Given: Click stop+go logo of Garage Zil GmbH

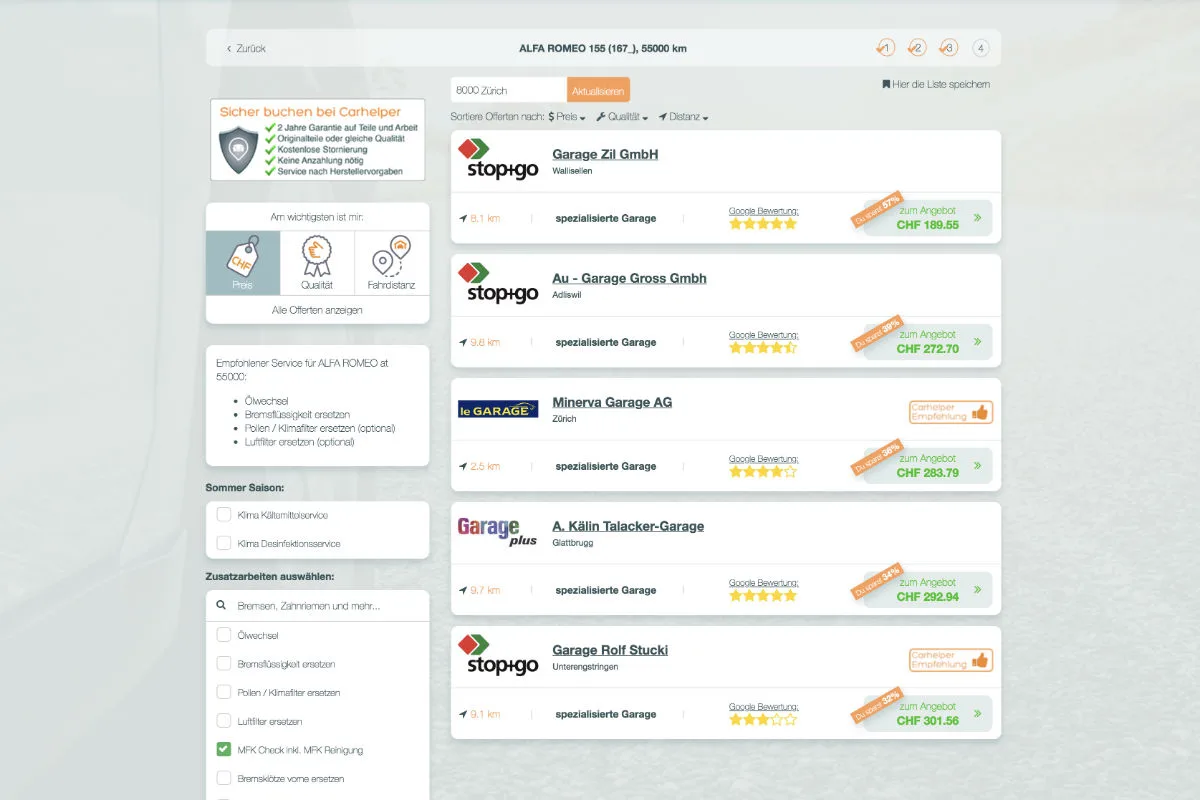Looking at the screenshot, I should point(498,159).
